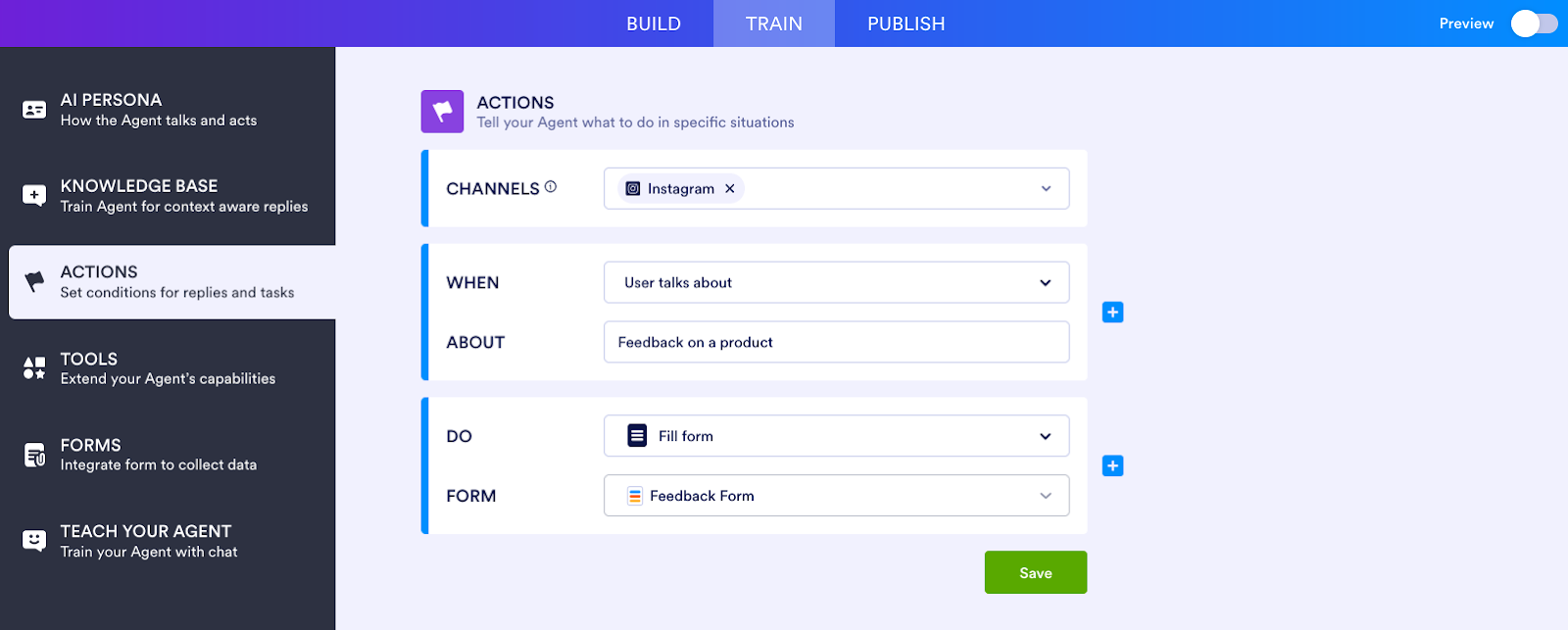Select the Forms integration icon
Viewport: 1568px width, 630px height.
[x=33, y=454]
